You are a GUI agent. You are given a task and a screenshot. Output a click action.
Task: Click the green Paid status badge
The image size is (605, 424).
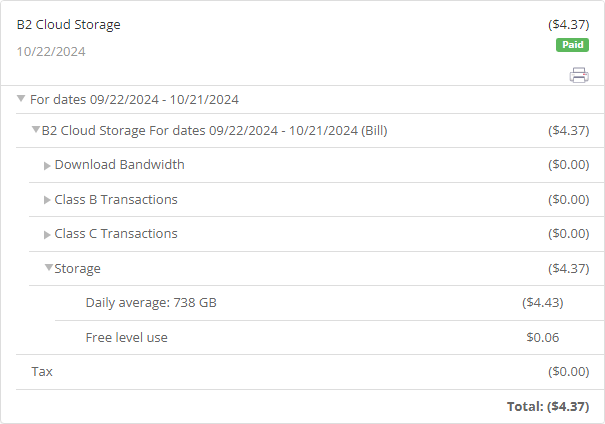coord(572,45)
